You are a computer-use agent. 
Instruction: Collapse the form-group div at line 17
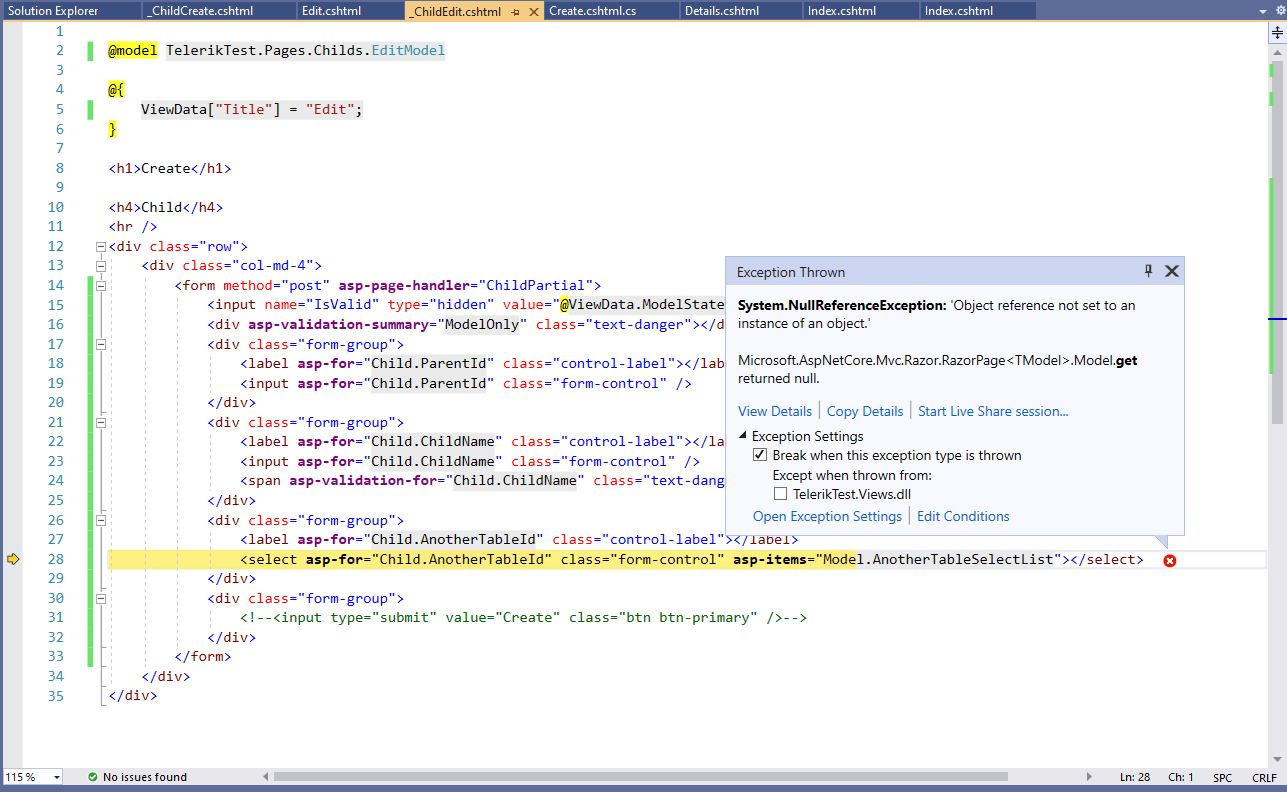pyautogui.click(x=101, y=344)
